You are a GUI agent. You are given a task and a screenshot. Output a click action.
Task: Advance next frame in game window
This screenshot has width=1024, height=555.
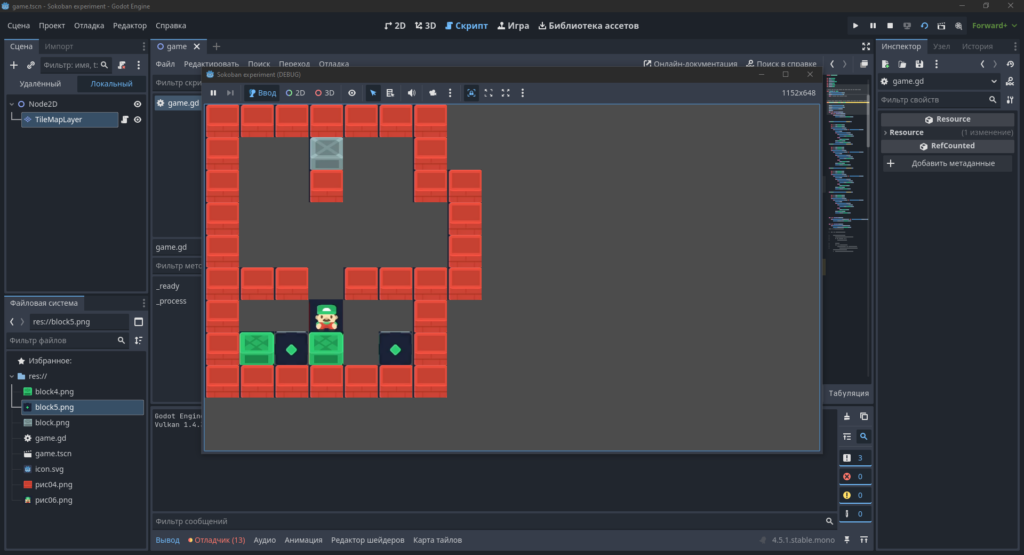click(230, 93)
